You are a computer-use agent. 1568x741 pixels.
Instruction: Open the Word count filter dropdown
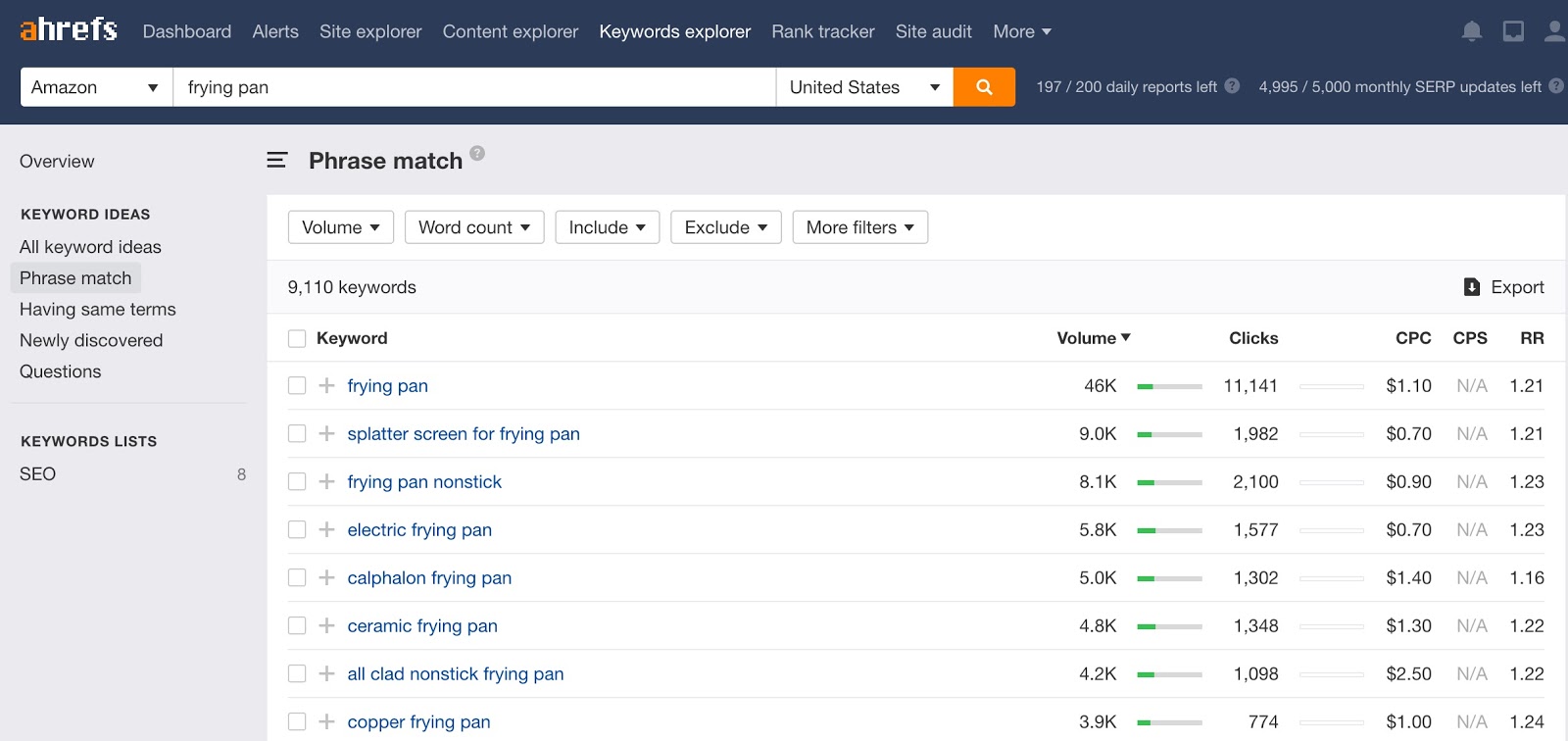474,227
